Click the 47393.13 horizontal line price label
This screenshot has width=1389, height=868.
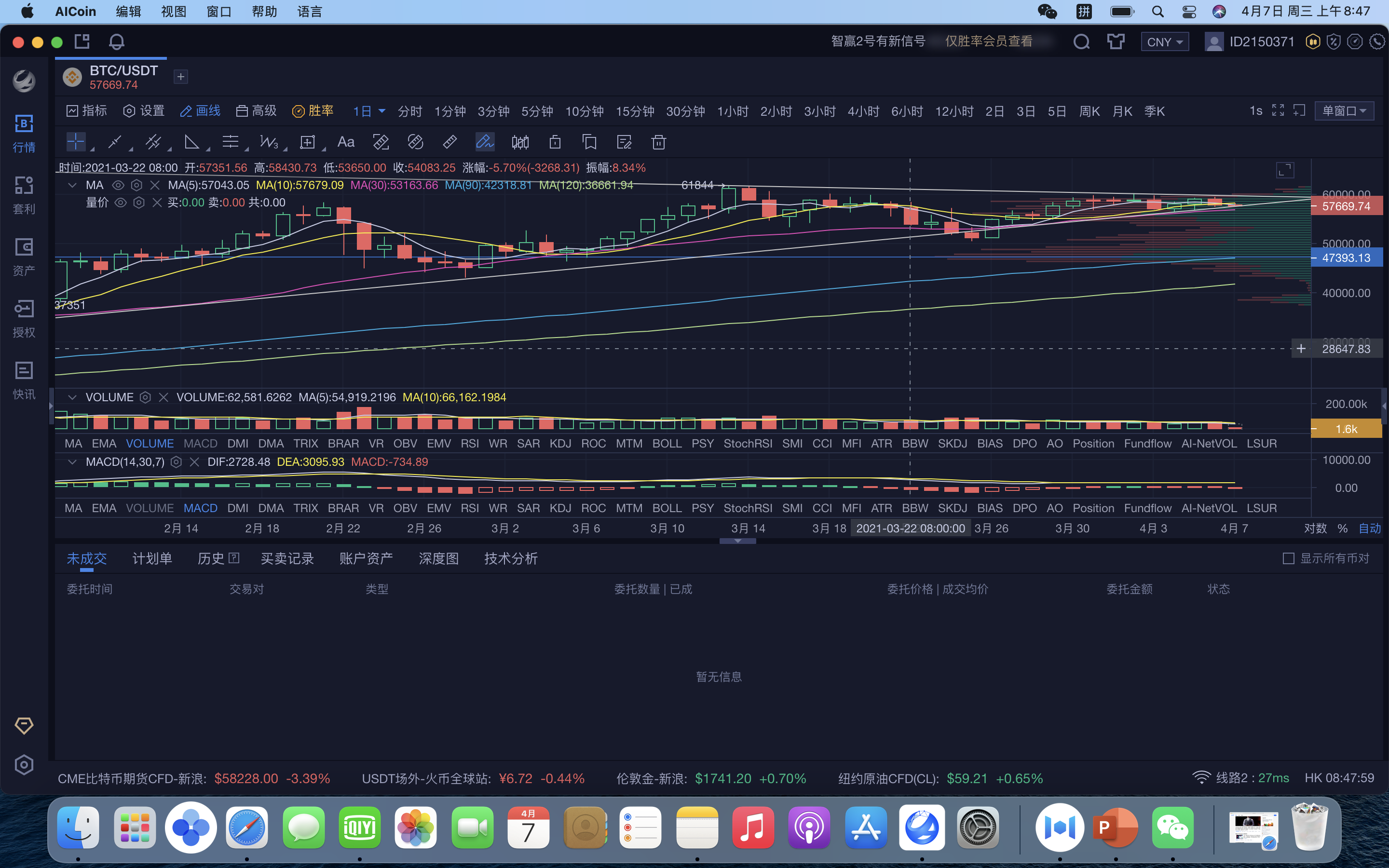pos(1347,258)
